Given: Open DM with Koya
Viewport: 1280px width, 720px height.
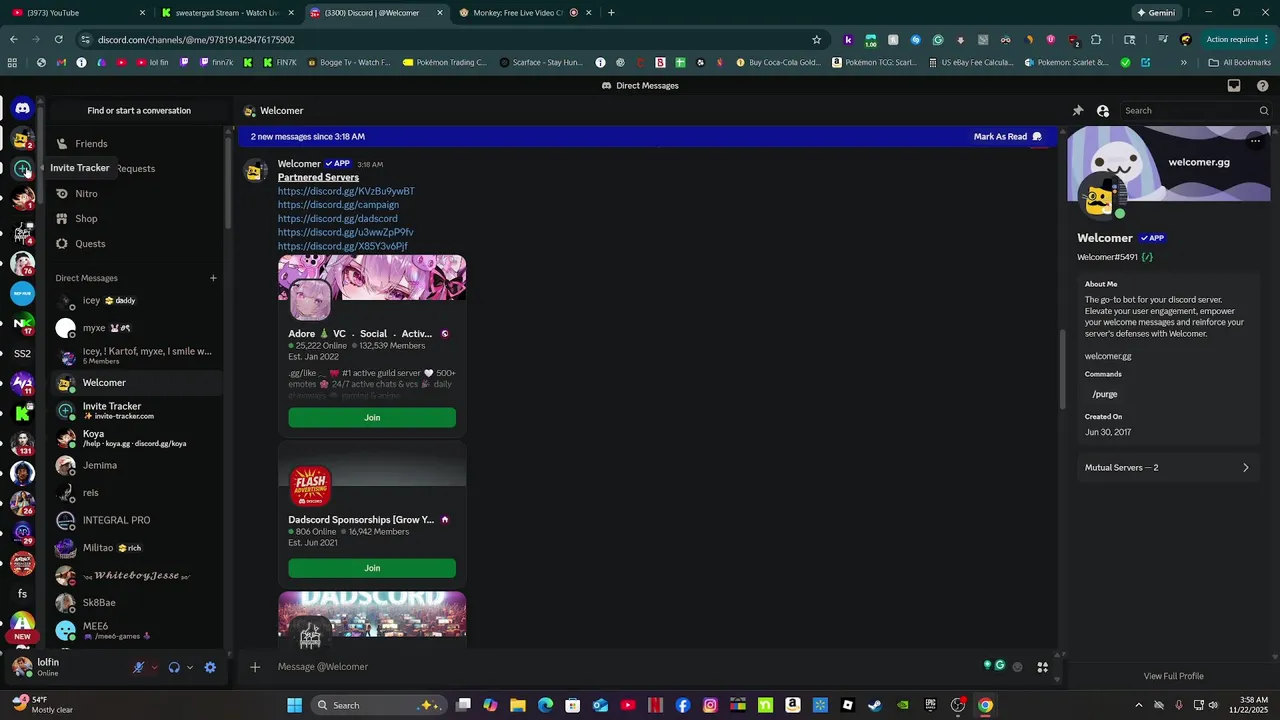Looking at the screenshot, I should coord(138,438).
